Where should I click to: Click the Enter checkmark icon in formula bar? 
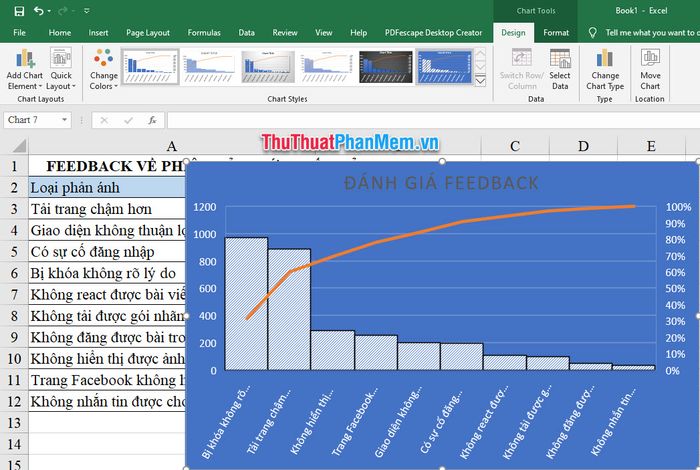(129, 120)
